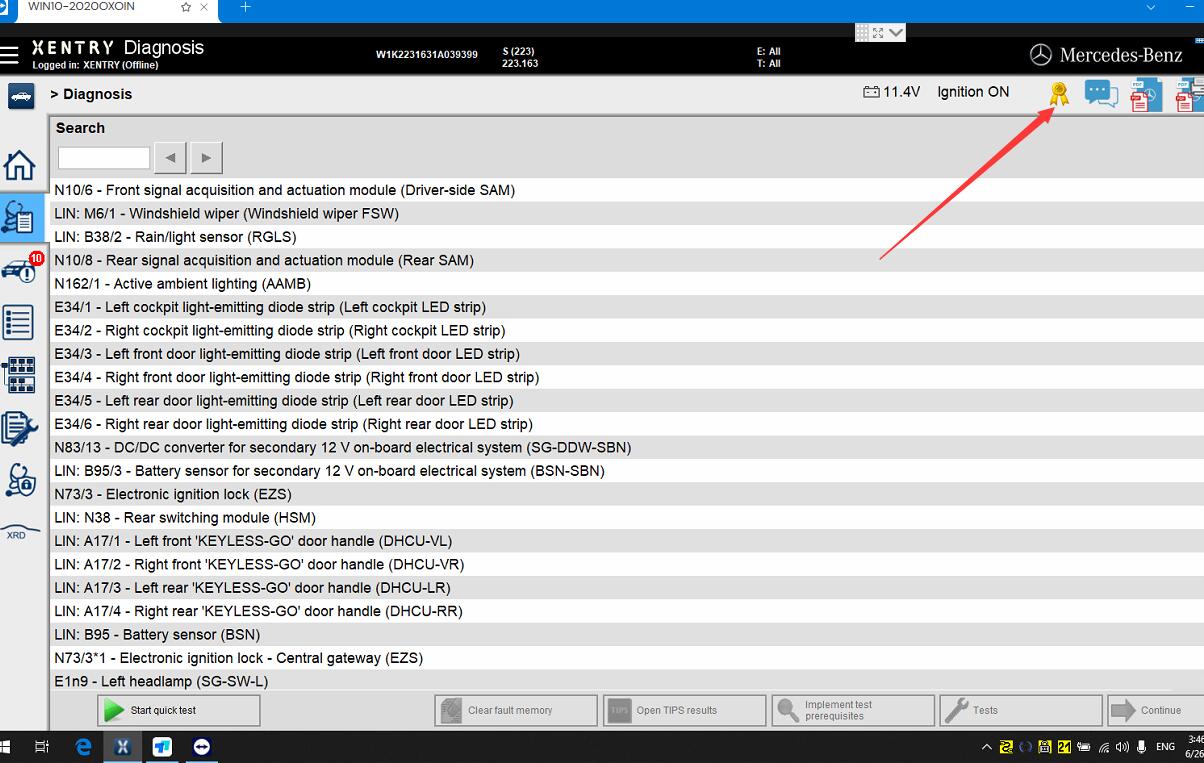Select E34/3 Left front door LED strip row
This screenshot has width=1204, height=763.
click(627, 354)
